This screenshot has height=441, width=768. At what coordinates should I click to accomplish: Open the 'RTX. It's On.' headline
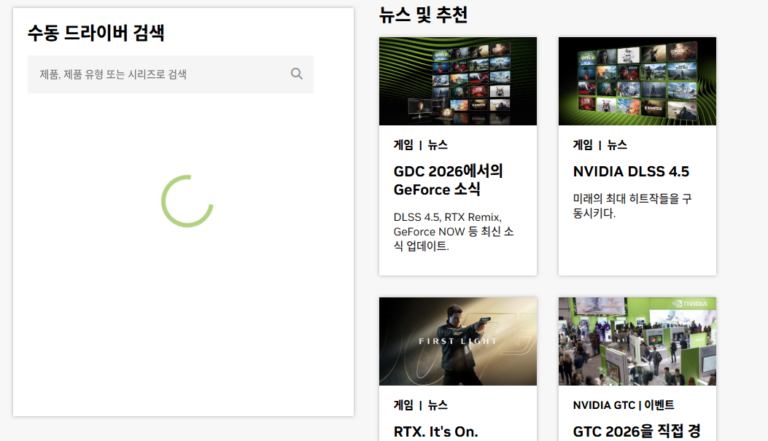coord(435,432)
